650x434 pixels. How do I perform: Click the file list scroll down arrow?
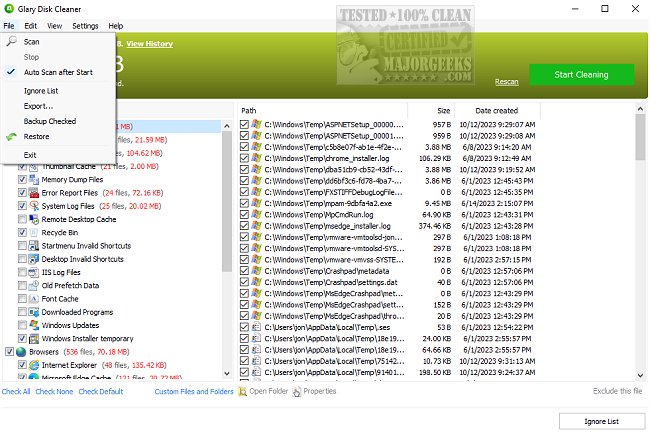tap(640, 376)
